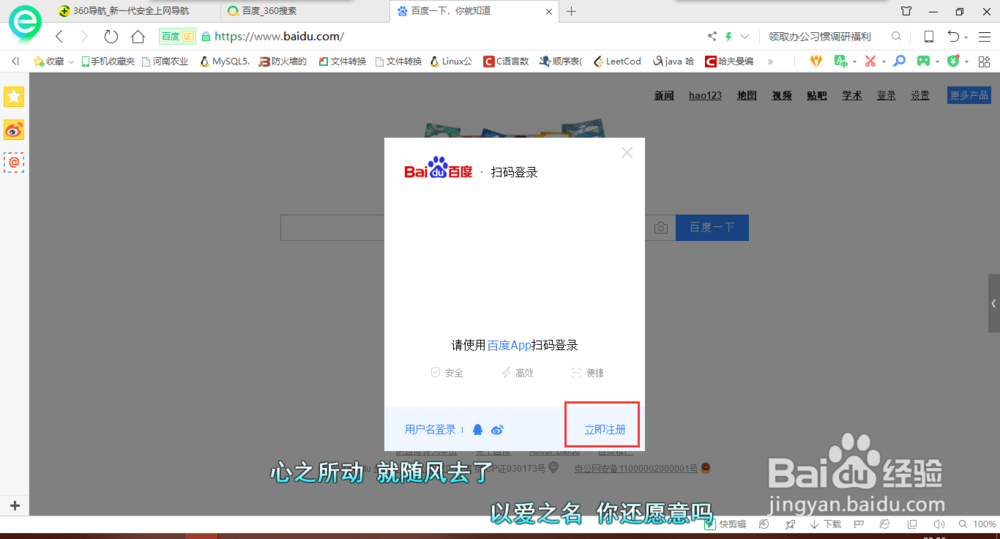Open the 防火墙的 bookmark

point(283,61)
